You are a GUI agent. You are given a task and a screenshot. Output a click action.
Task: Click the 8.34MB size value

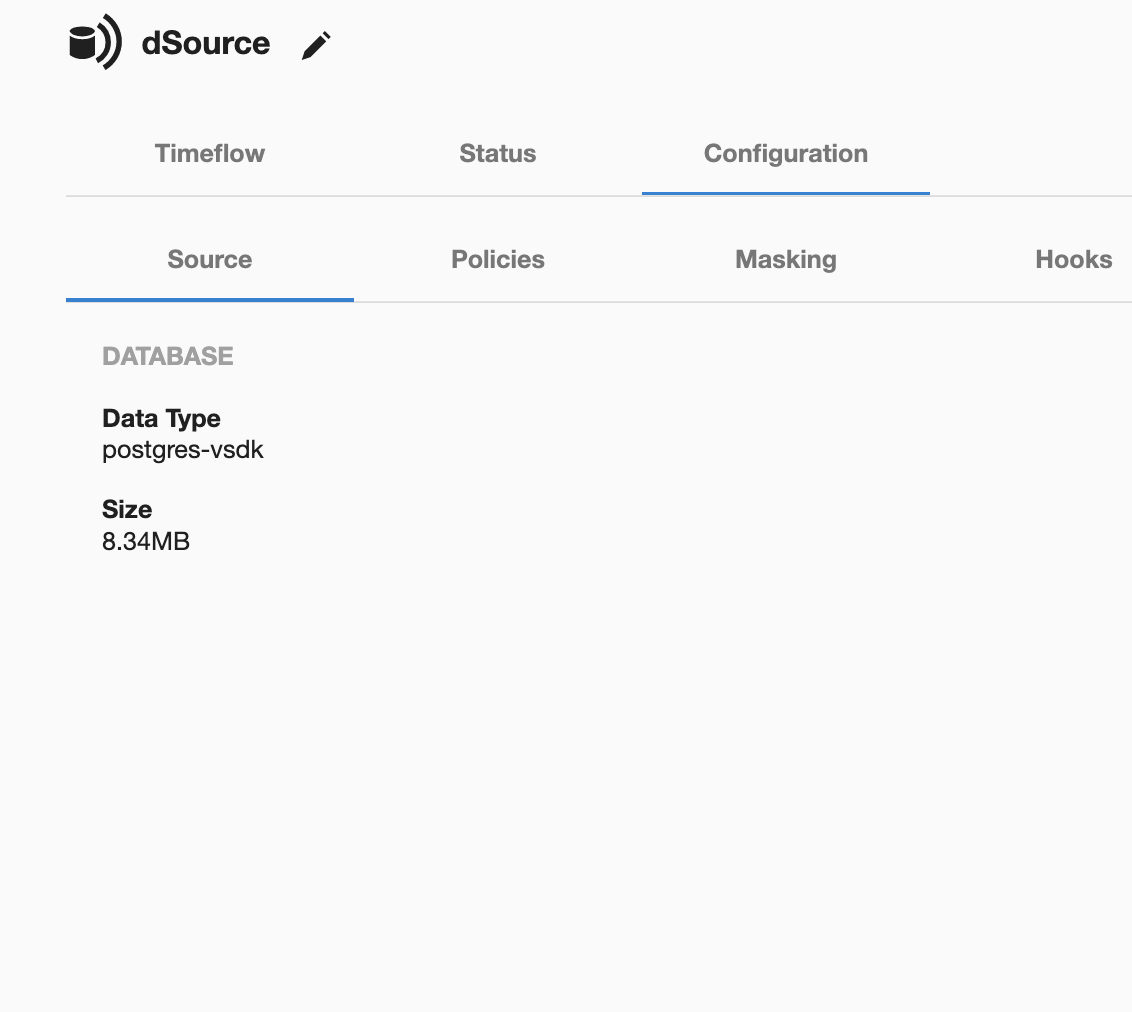point(146,542)
